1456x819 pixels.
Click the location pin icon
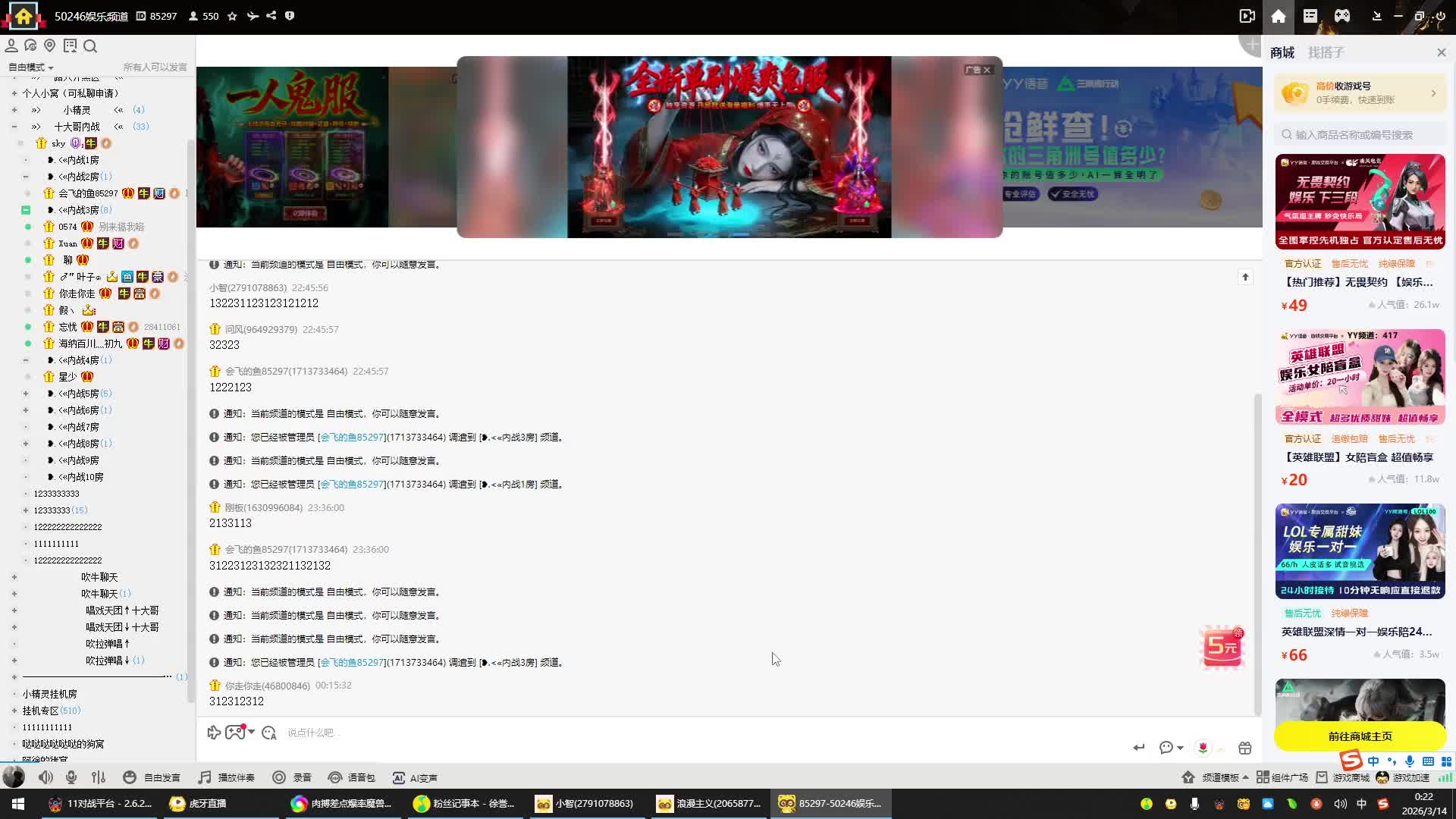tap(50, 46)
